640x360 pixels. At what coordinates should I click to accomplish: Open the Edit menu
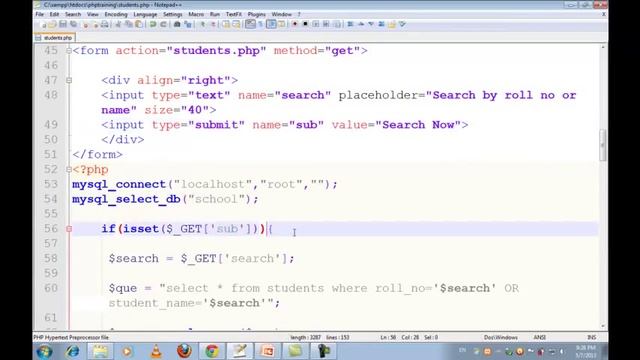[54, 14]
